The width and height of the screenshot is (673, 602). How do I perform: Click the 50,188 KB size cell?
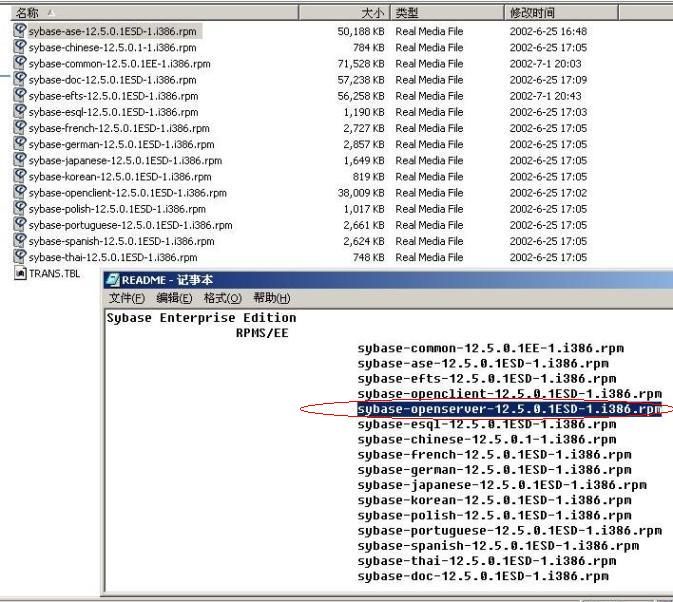(361, 31)
